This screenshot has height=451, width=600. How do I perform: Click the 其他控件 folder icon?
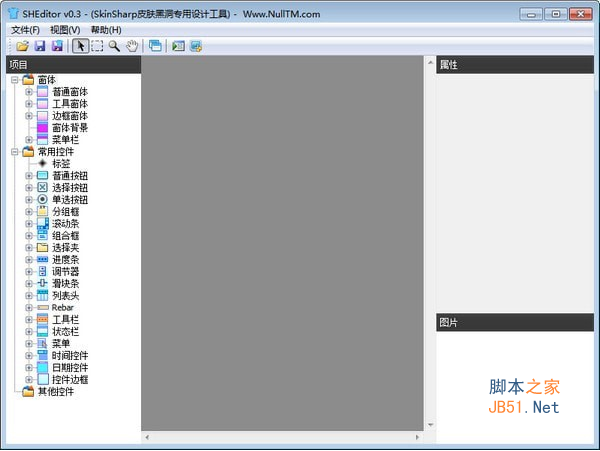(28, 391)
